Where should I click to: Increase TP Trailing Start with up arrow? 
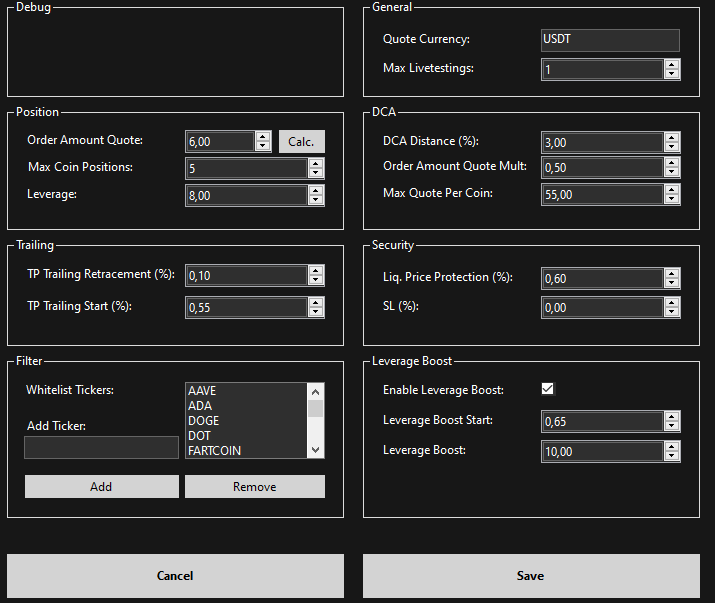(x=316, y=302)
